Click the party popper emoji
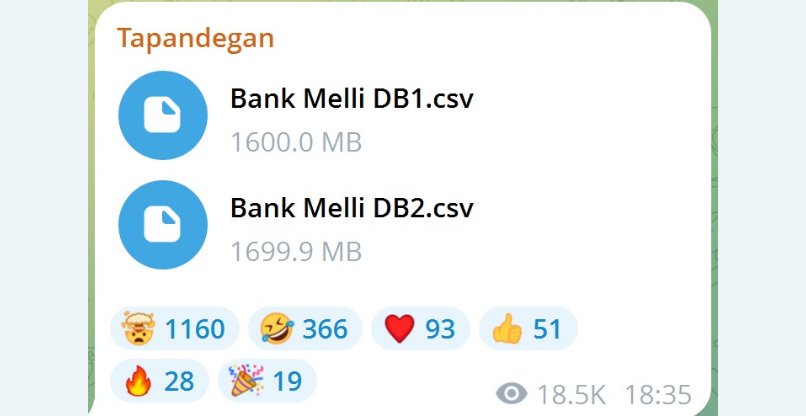 point(246,381)
